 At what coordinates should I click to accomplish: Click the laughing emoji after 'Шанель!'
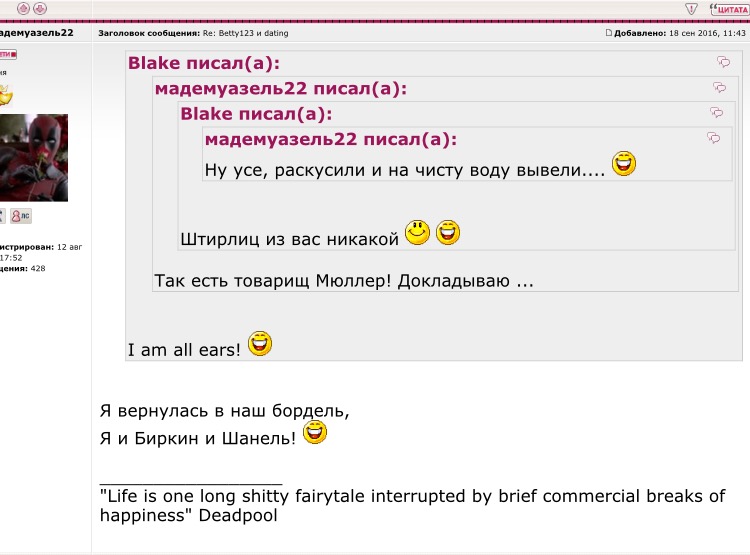click(x=315, y=433)
